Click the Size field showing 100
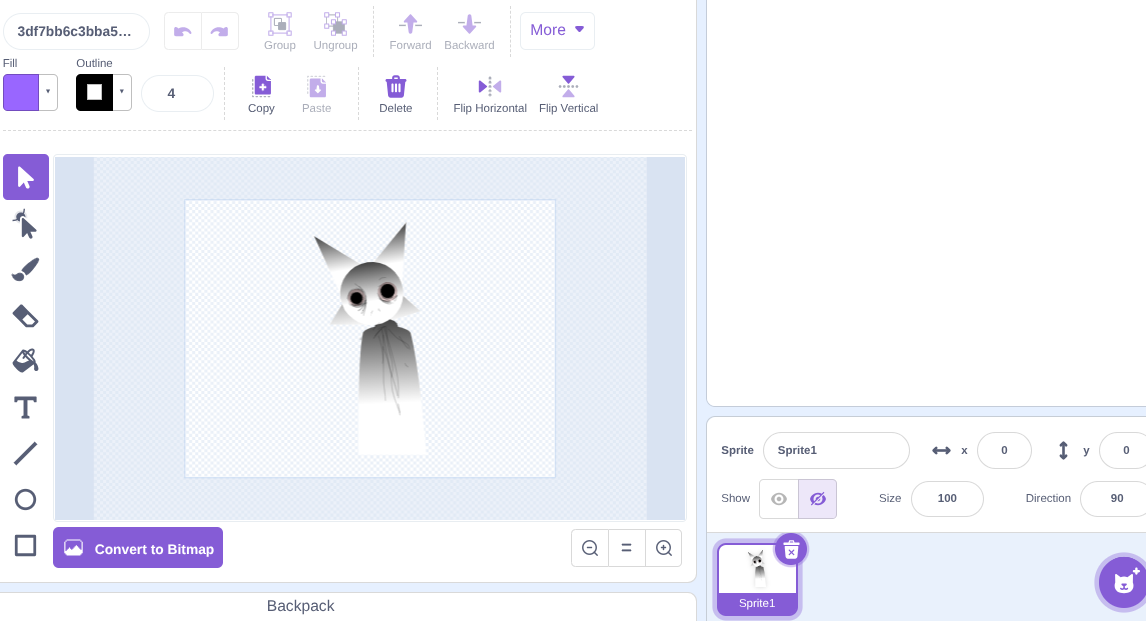Image resolution: width=1146 pixels, height=621 pixels. click(x=947, y=498)
